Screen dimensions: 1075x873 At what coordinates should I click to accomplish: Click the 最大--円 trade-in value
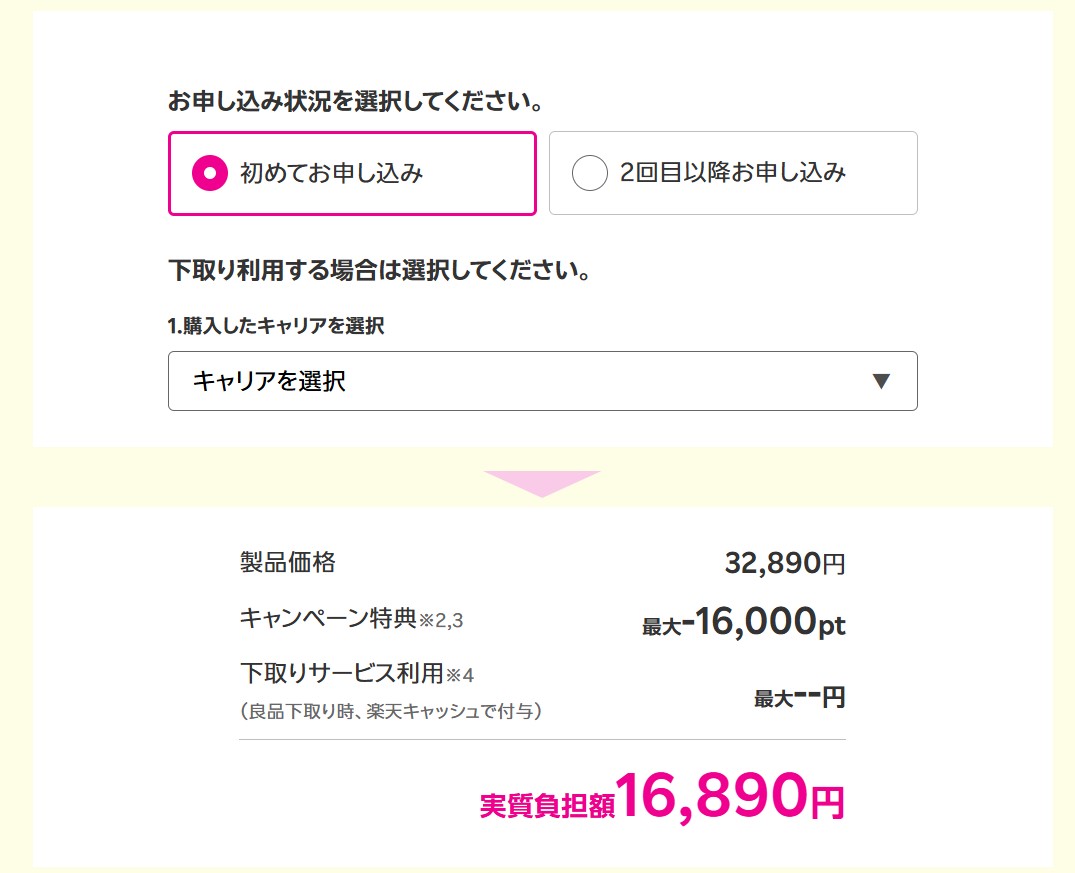point(799,697)
